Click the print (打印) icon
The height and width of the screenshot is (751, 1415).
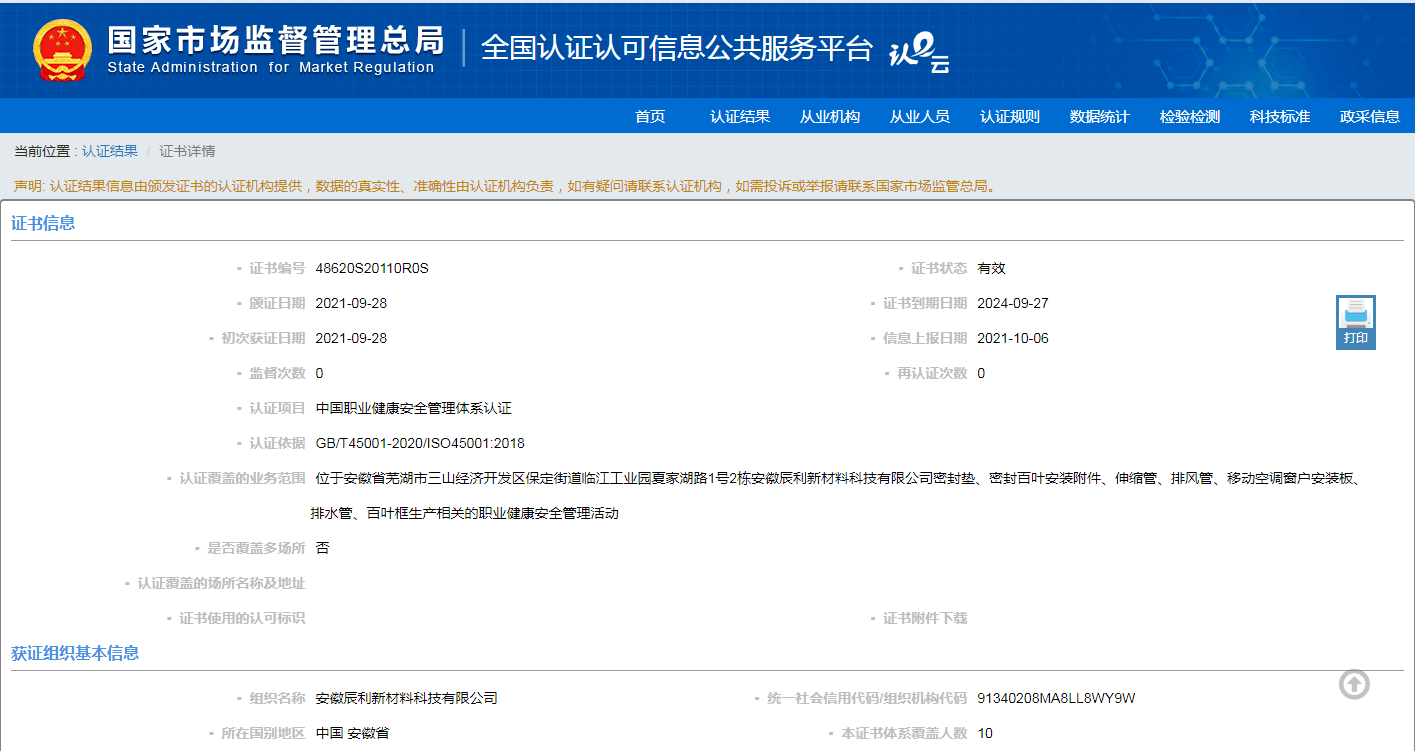1356,322
